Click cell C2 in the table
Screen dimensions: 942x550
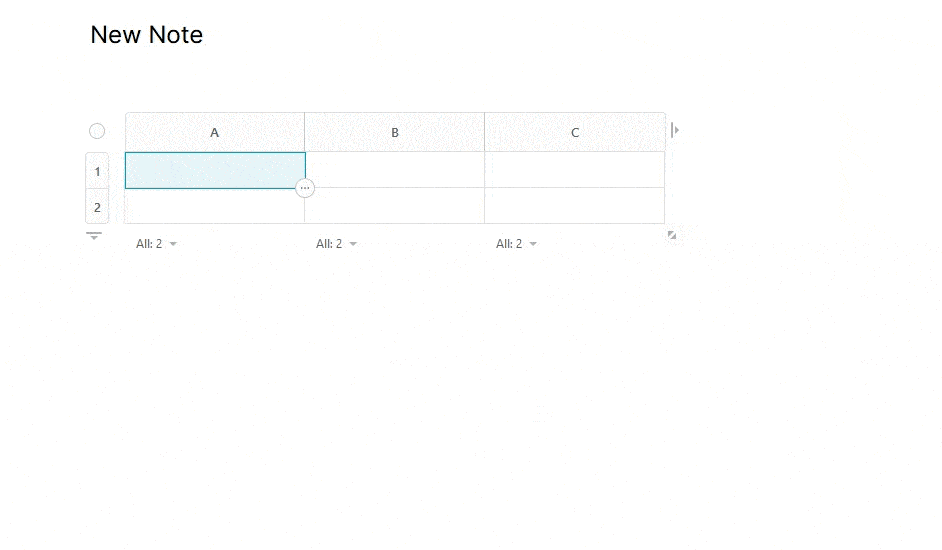coord(575,206)
